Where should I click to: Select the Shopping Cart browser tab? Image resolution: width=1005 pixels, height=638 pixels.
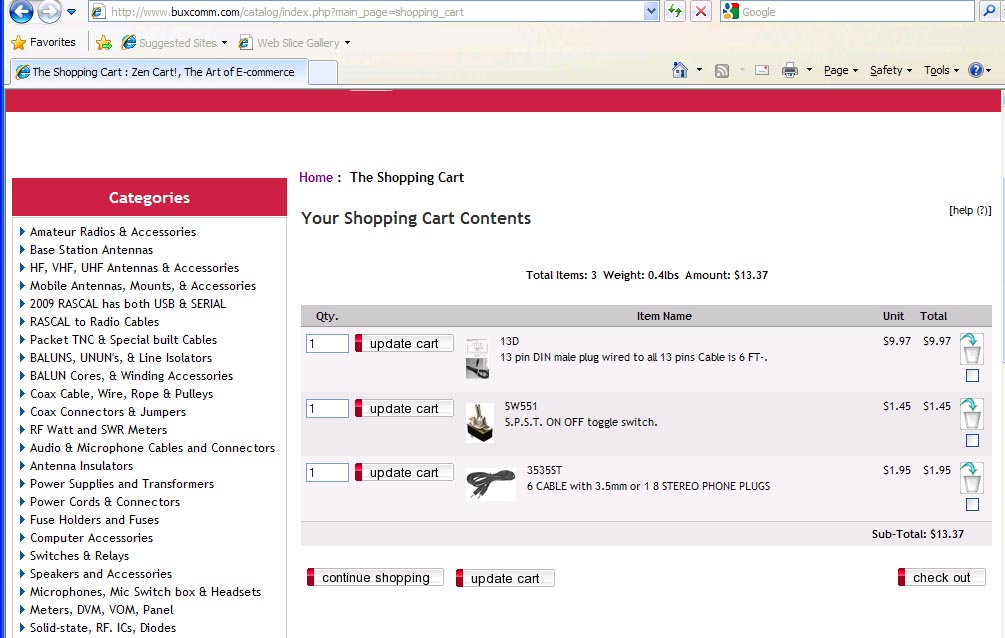(x=160, y=72)
